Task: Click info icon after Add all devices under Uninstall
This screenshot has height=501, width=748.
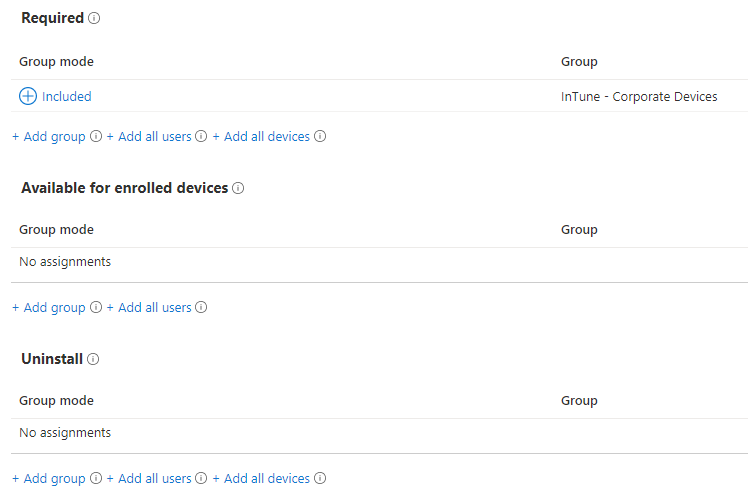Action: click(x=320, y=478)
